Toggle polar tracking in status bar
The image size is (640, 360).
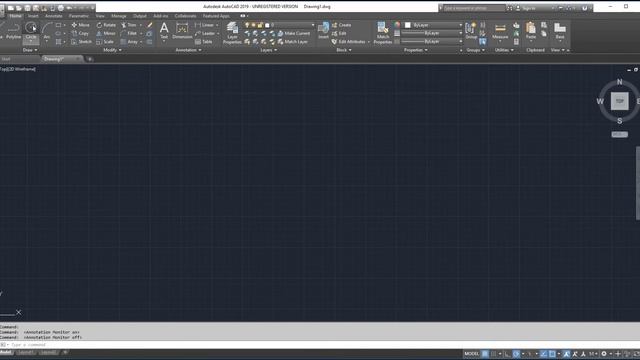[x=516, y=354]
